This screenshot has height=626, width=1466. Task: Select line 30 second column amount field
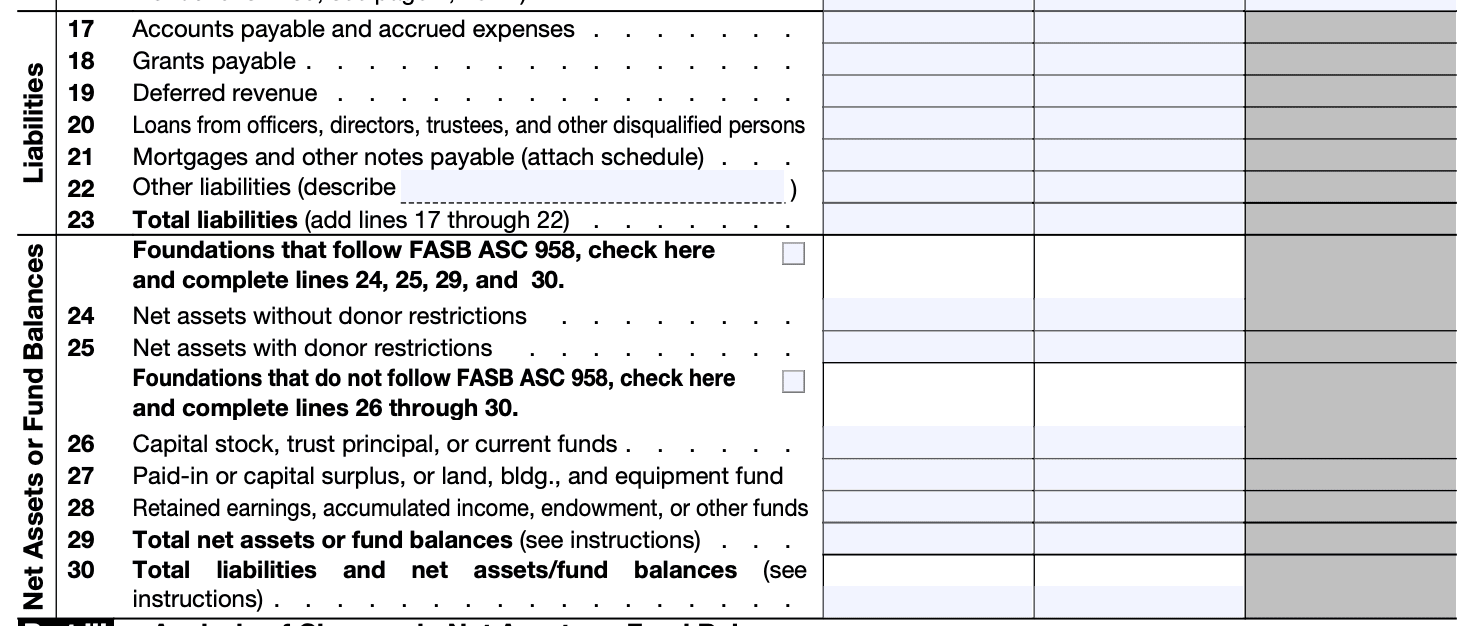[1139, 601]
